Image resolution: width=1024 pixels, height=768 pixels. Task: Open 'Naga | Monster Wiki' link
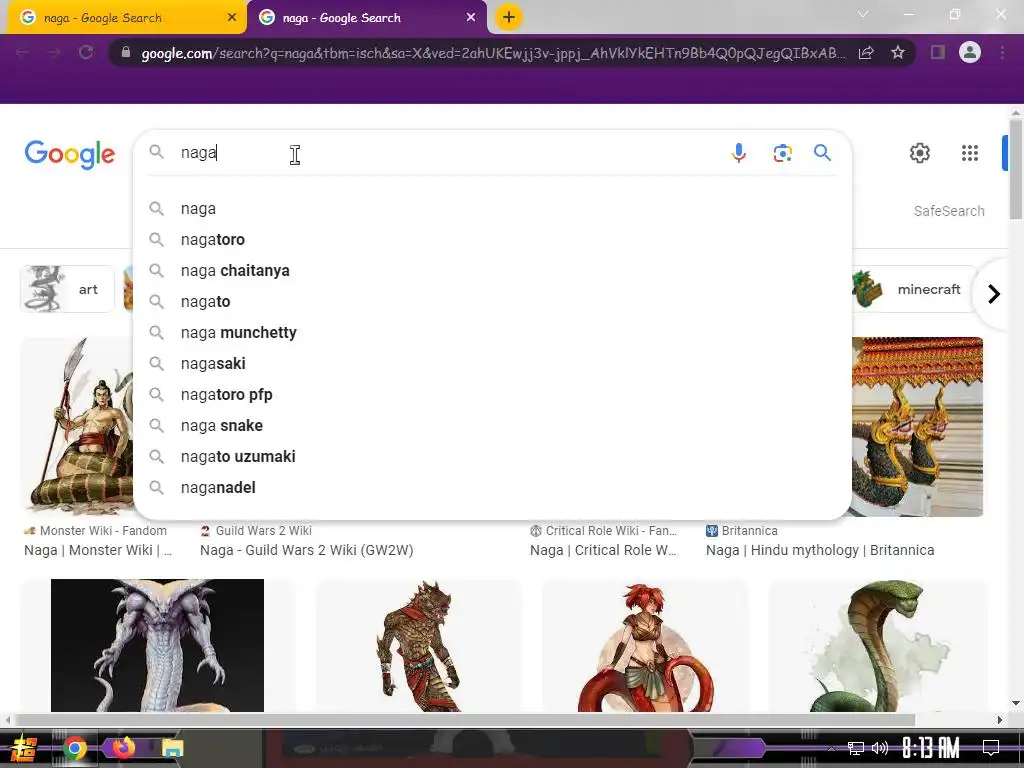coord(98,551)
